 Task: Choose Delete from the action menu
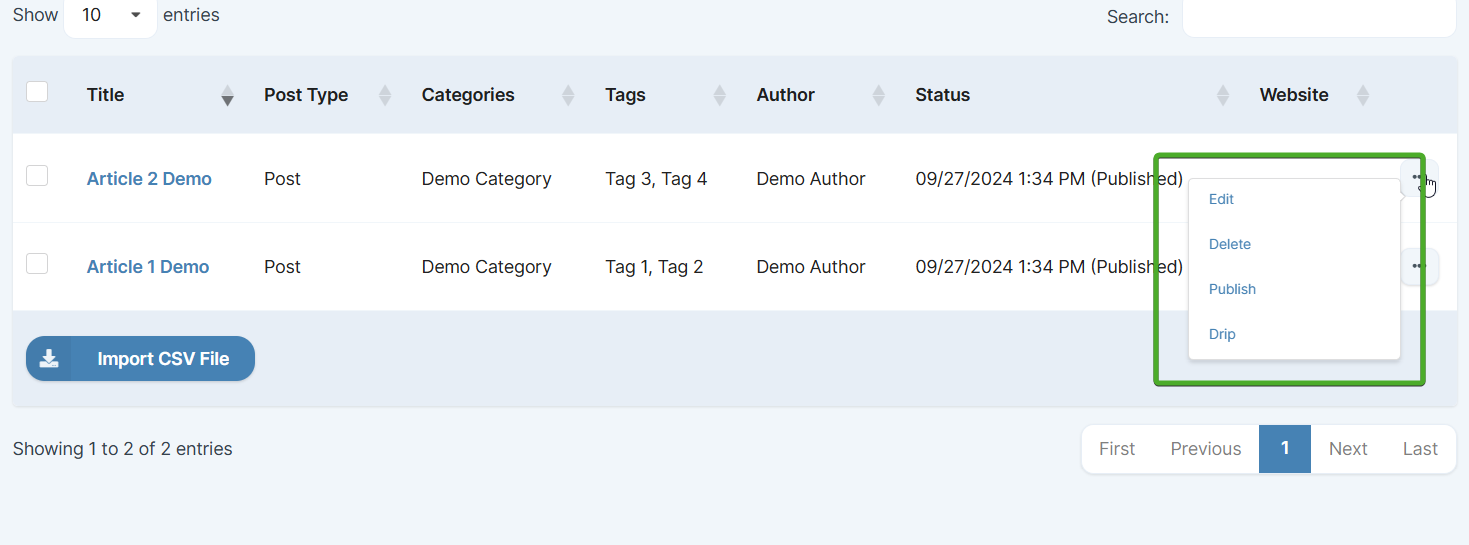click(1229, 244)
